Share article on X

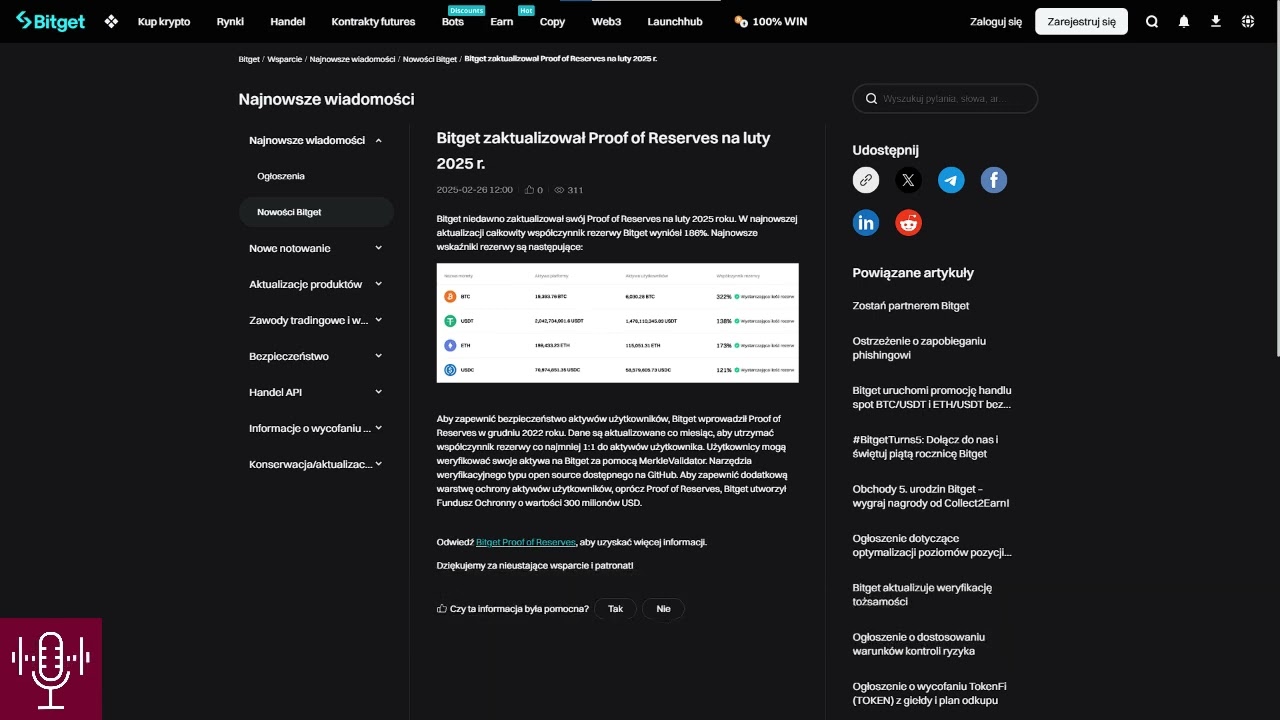click(x=908, y=180)
